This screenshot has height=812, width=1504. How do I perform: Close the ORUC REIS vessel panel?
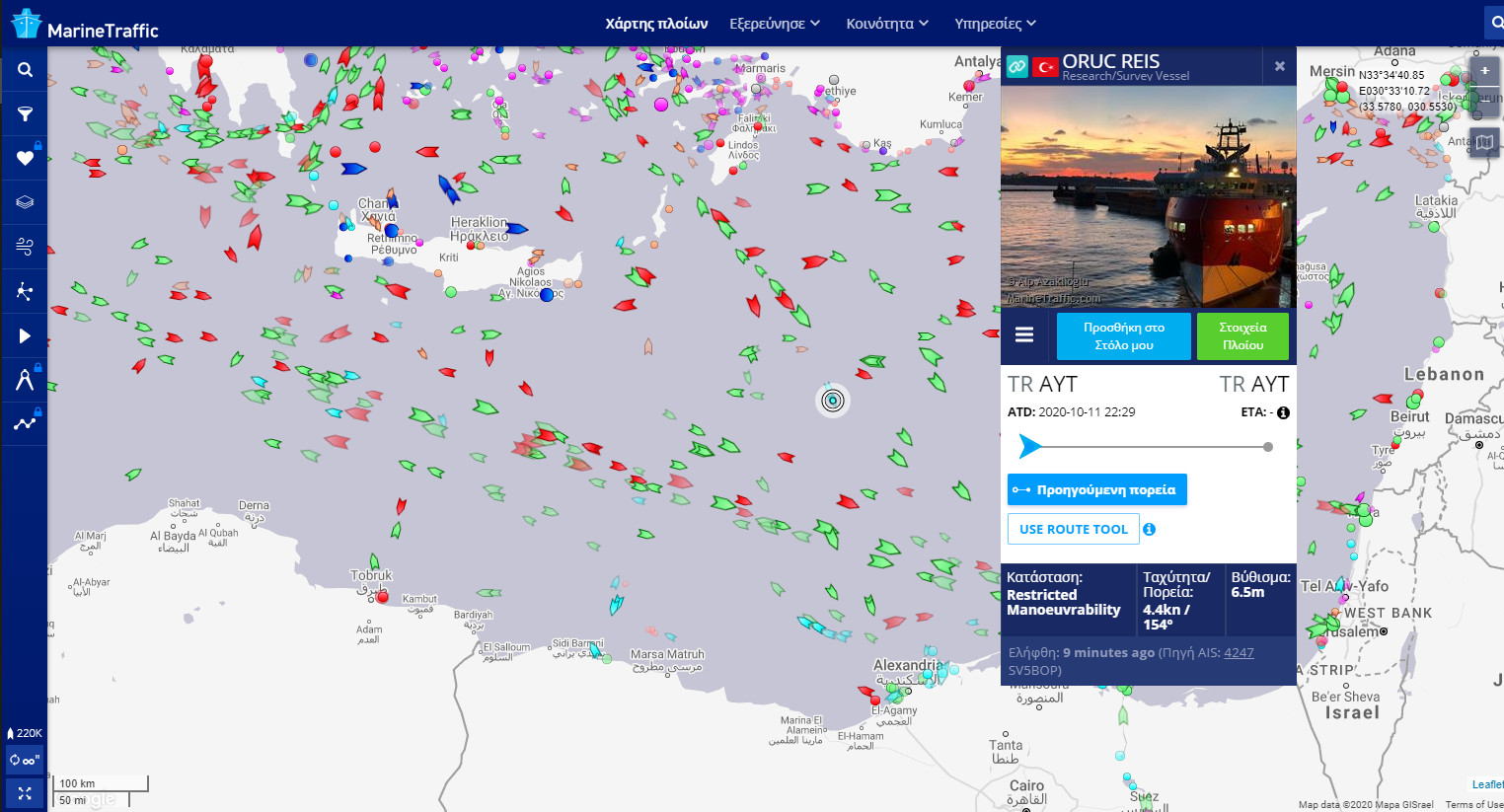click(1279, 66)
